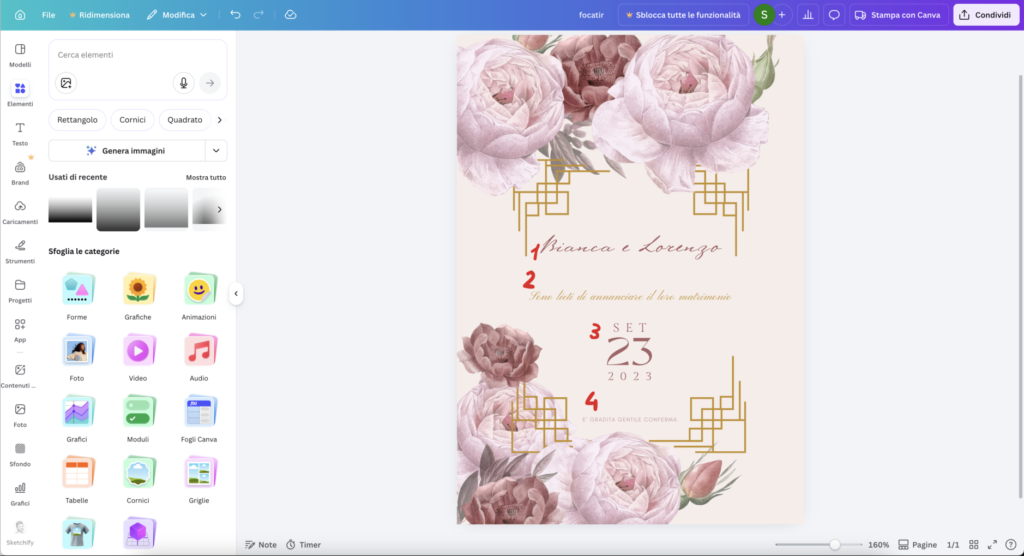1024x556 pixels.
Task: Open the App sidebar tab
Action: click(x=20, y=329)
